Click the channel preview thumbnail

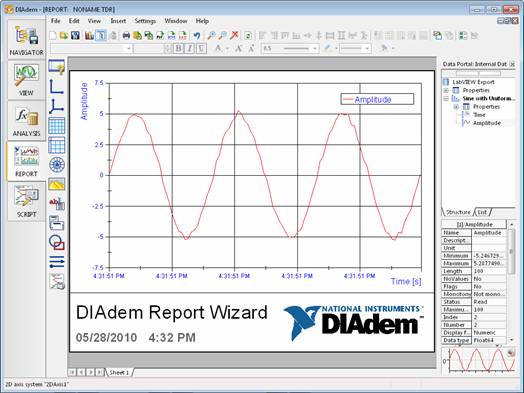tap(479, 361)
